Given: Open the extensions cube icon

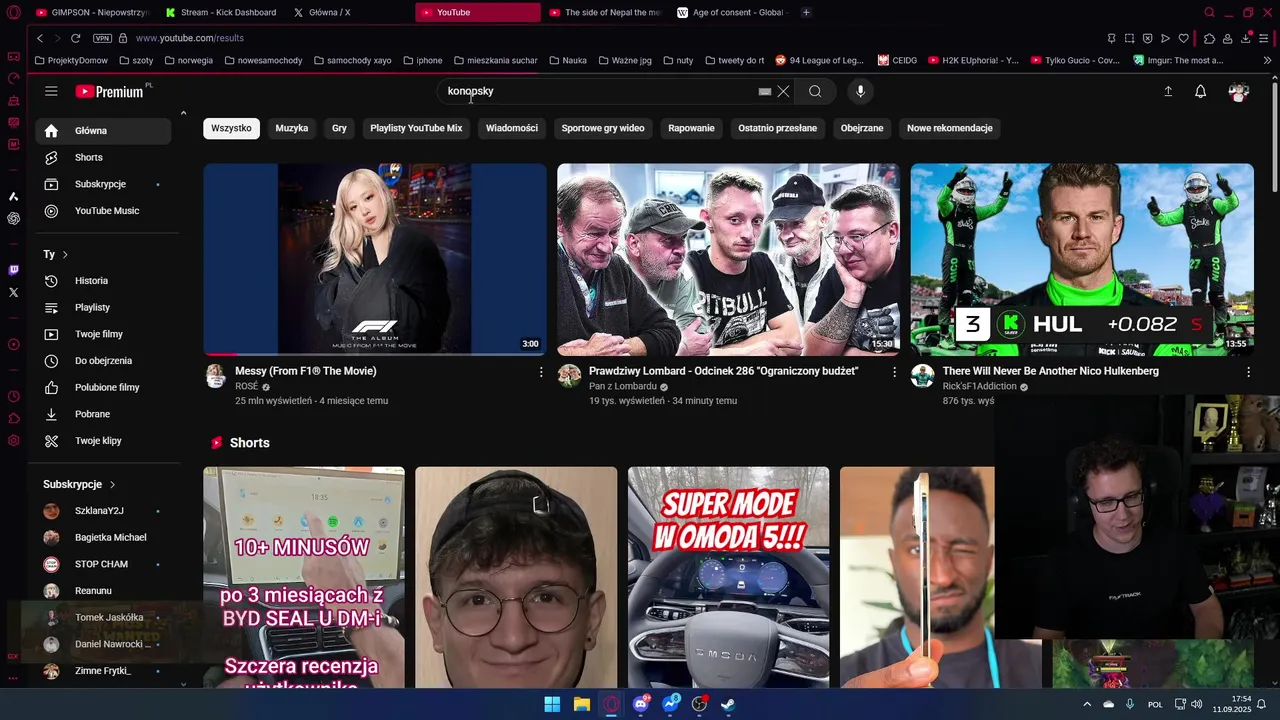Looking at the screenshot, I should tap(1209, 38).
